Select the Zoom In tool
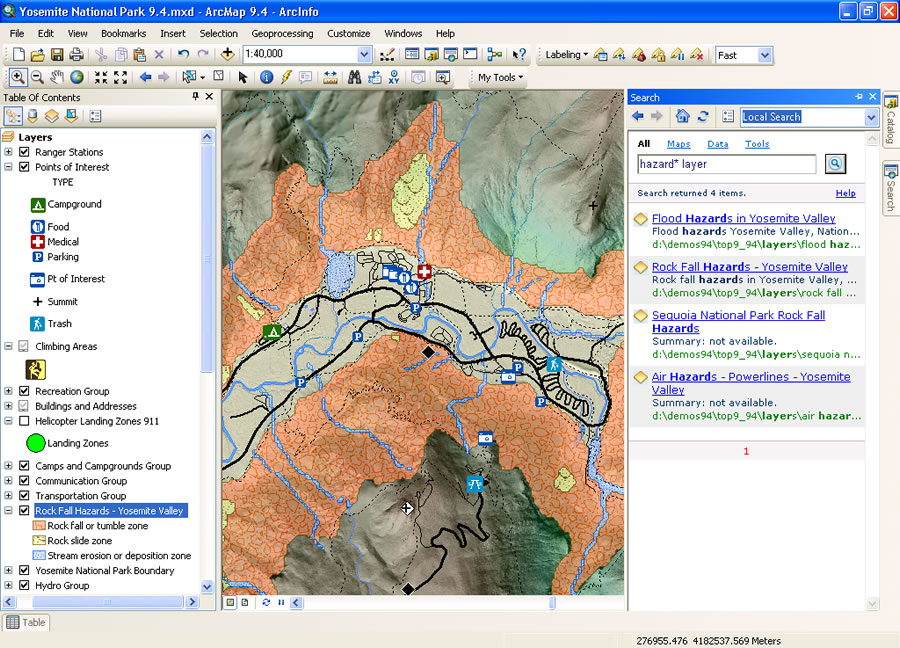Screen dimensions: 900x648 18,77
